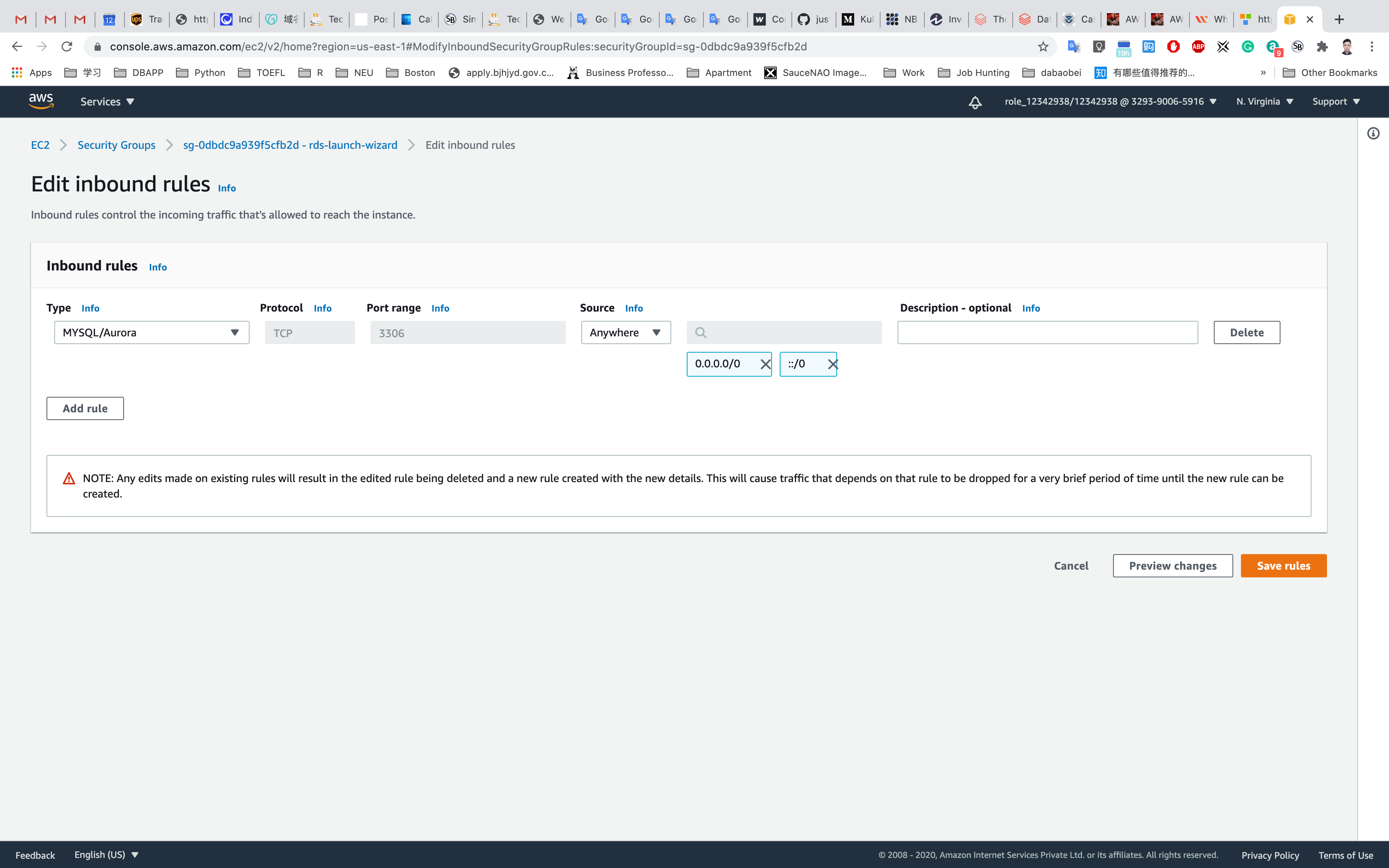This screenshot has width=1389, height=868.
Task: Click the Add rule button
Action: [x=85, y=409]
